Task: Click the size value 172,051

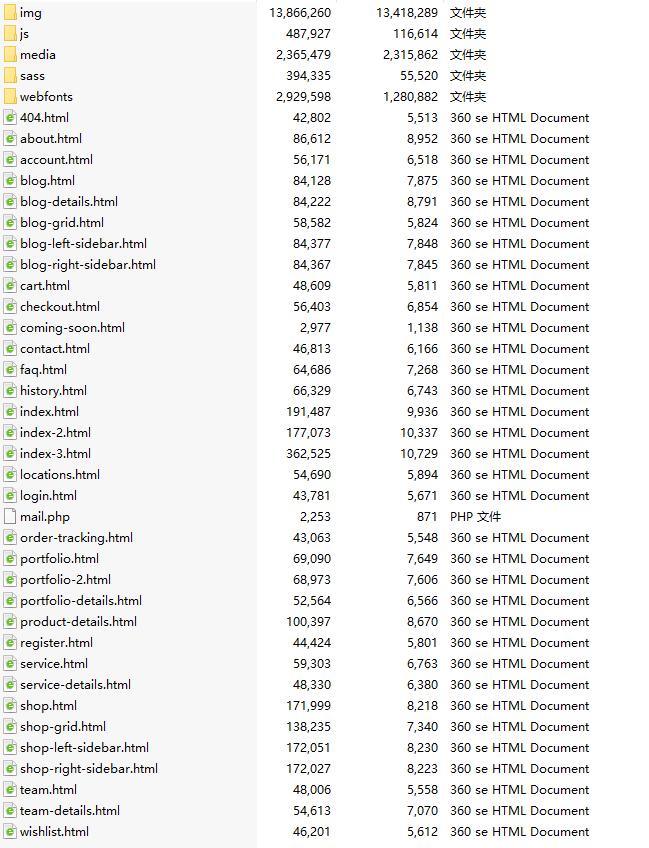Action: click(x=308, y=748)
